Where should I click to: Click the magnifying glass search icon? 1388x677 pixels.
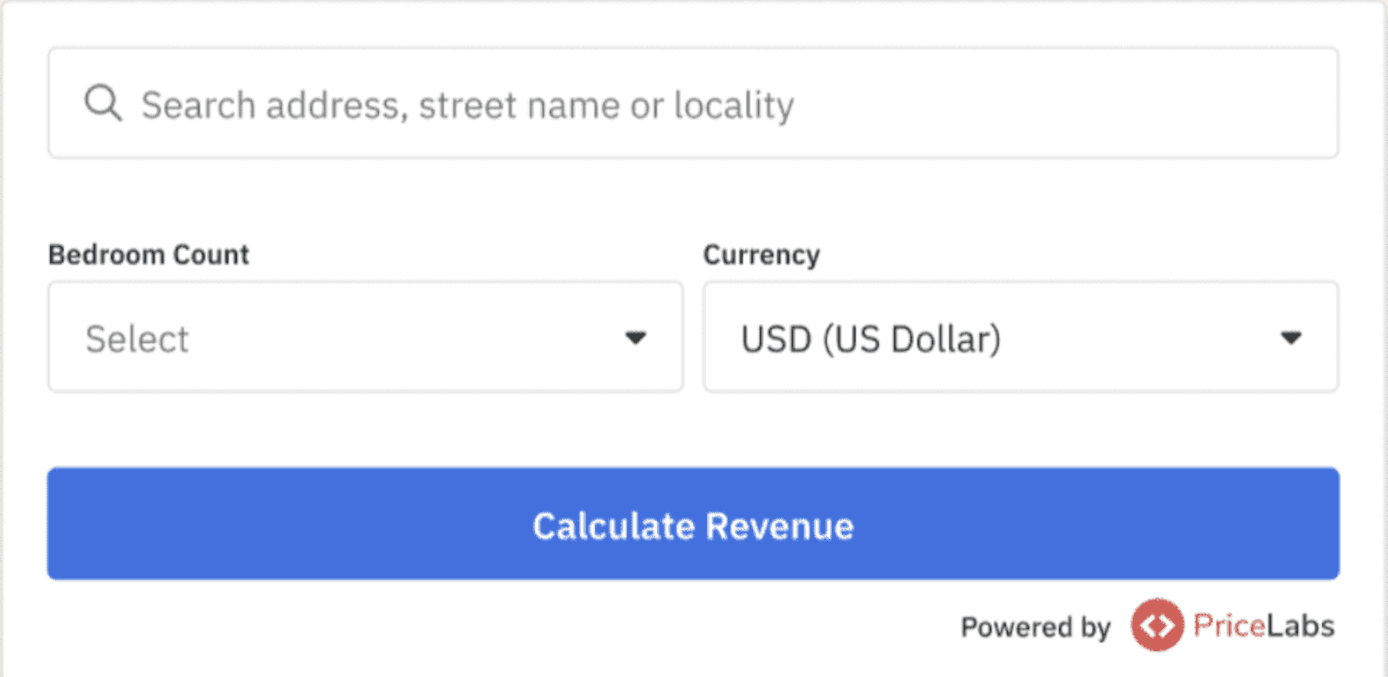tap(102, 103)
